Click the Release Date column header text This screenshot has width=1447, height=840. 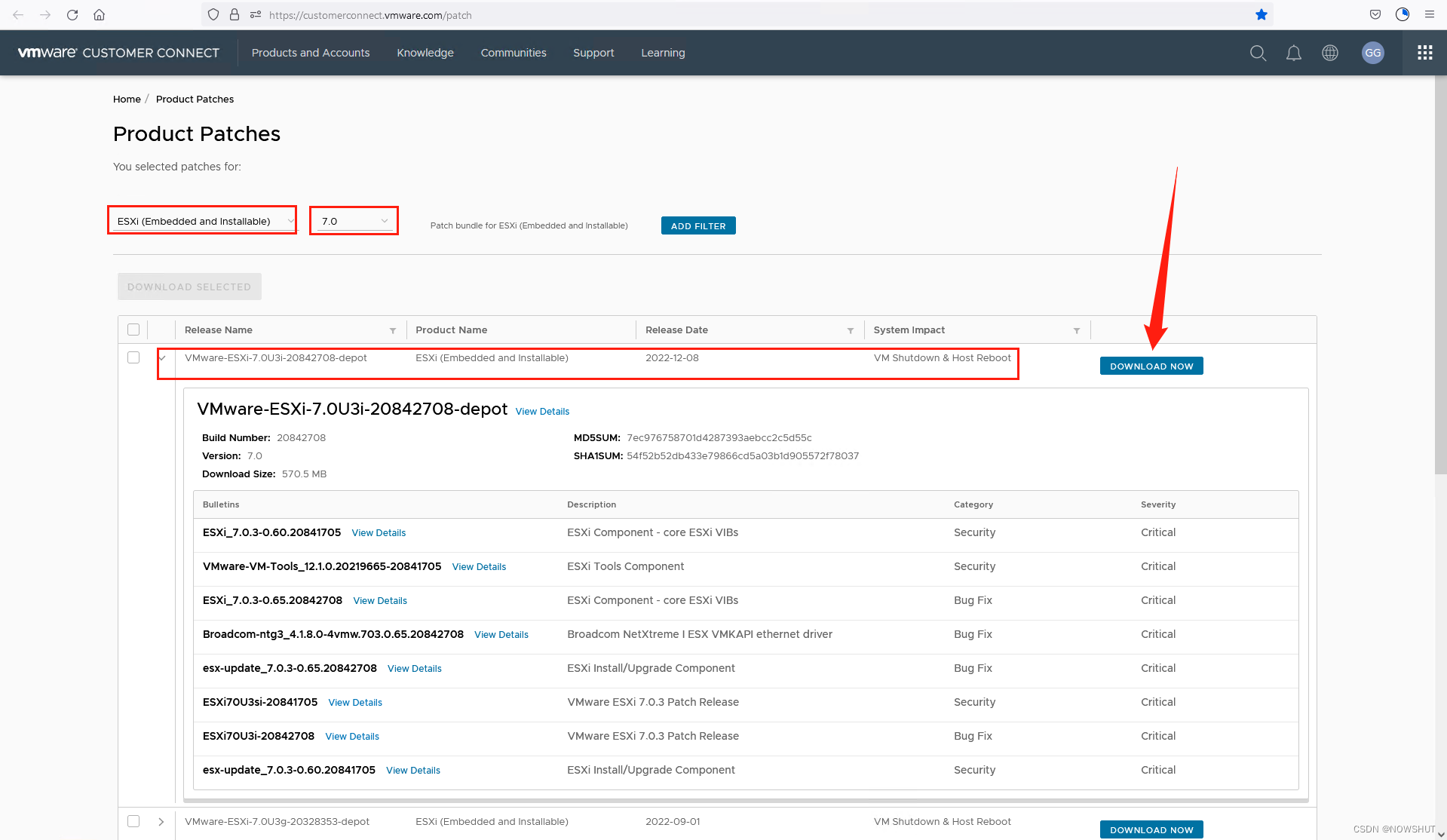tap(676, 330)
